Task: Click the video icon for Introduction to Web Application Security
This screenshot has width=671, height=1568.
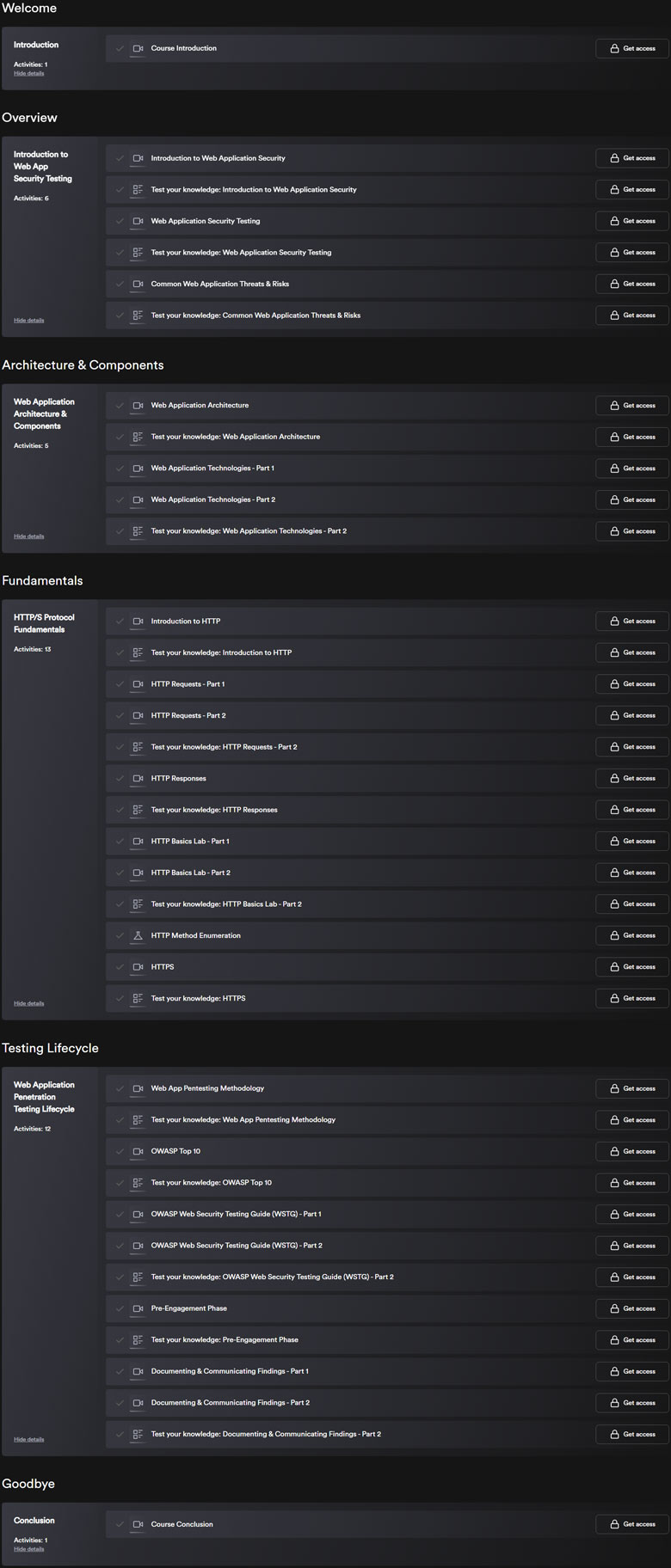Action: (138, 158)
